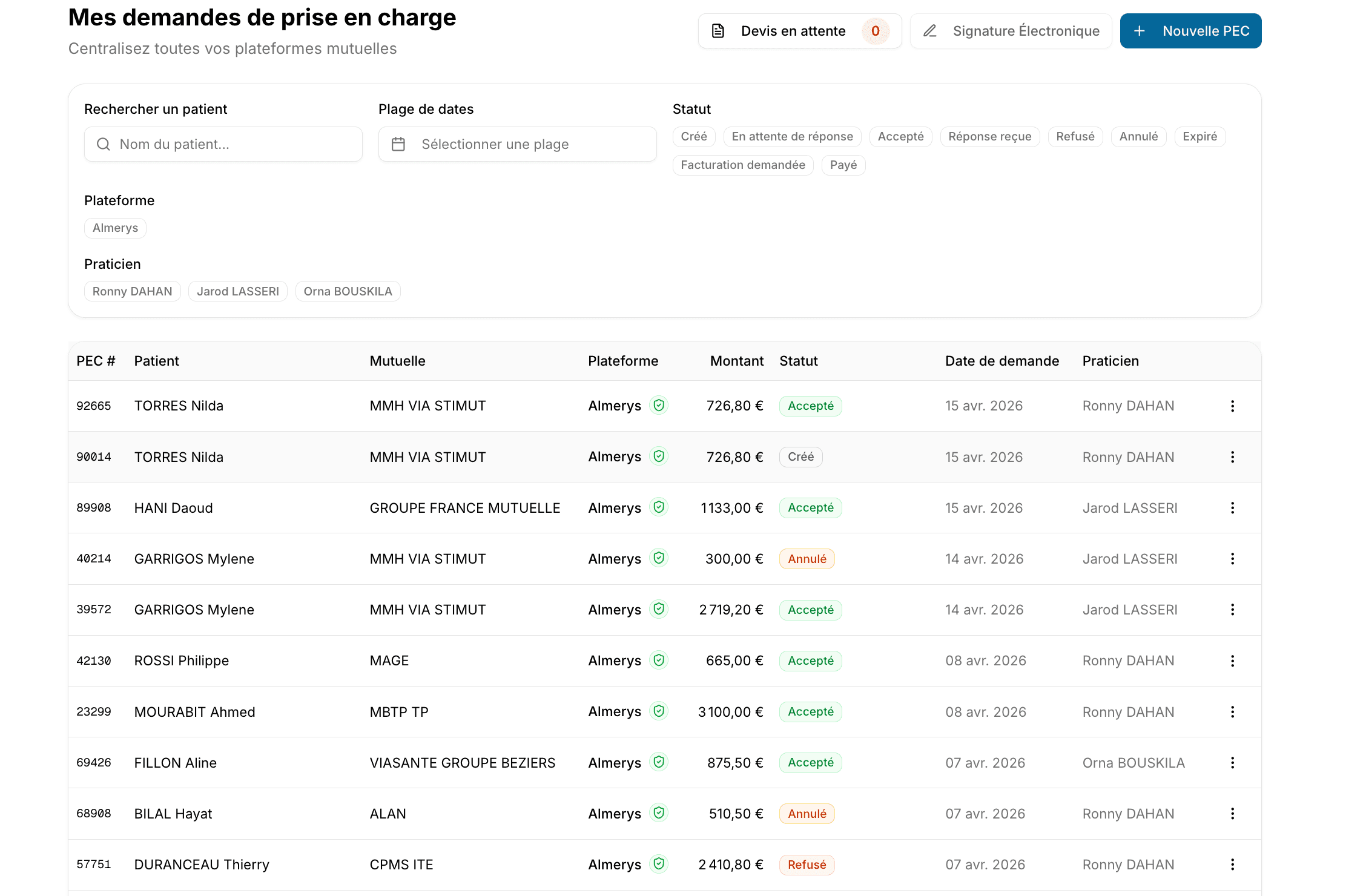The image size is (1366, 896).
Task: Click the document icon on Devis en attente
Action: coord(718,31)
